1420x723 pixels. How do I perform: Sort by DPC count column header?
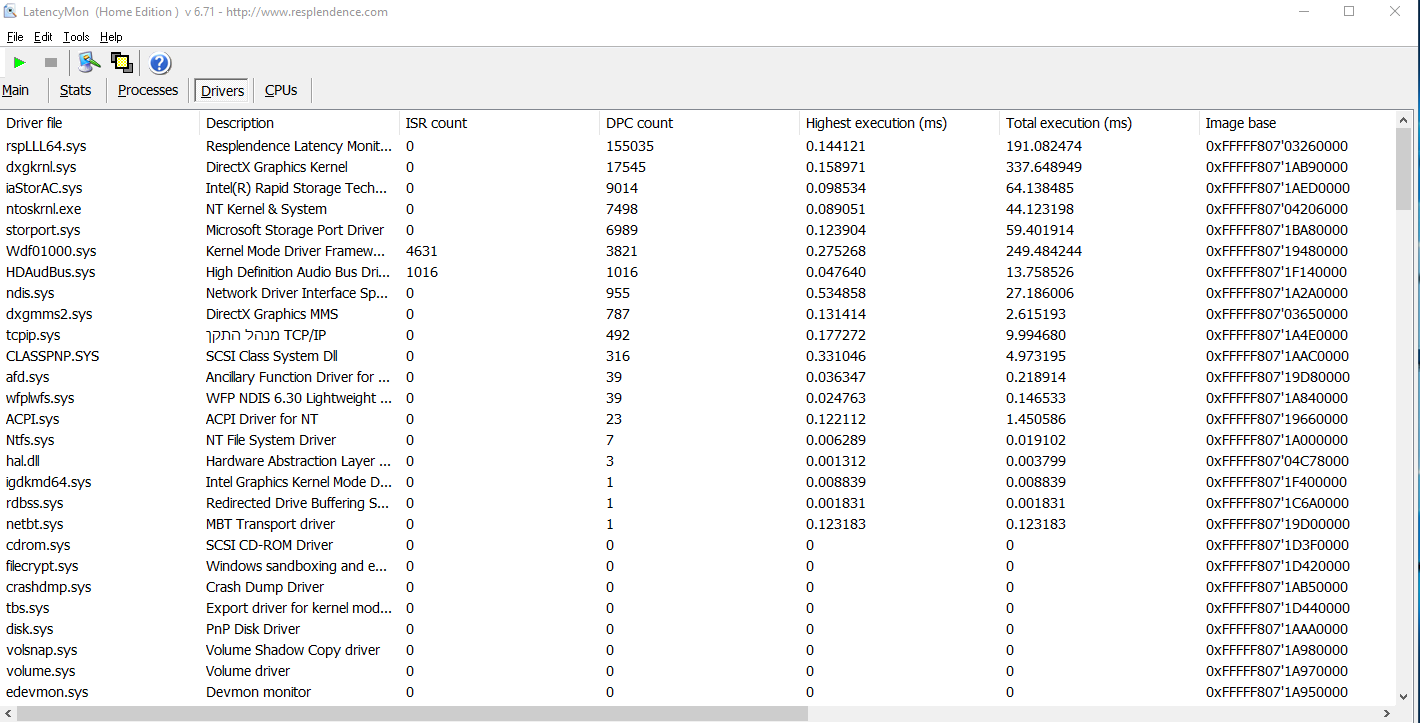point(640,123)
